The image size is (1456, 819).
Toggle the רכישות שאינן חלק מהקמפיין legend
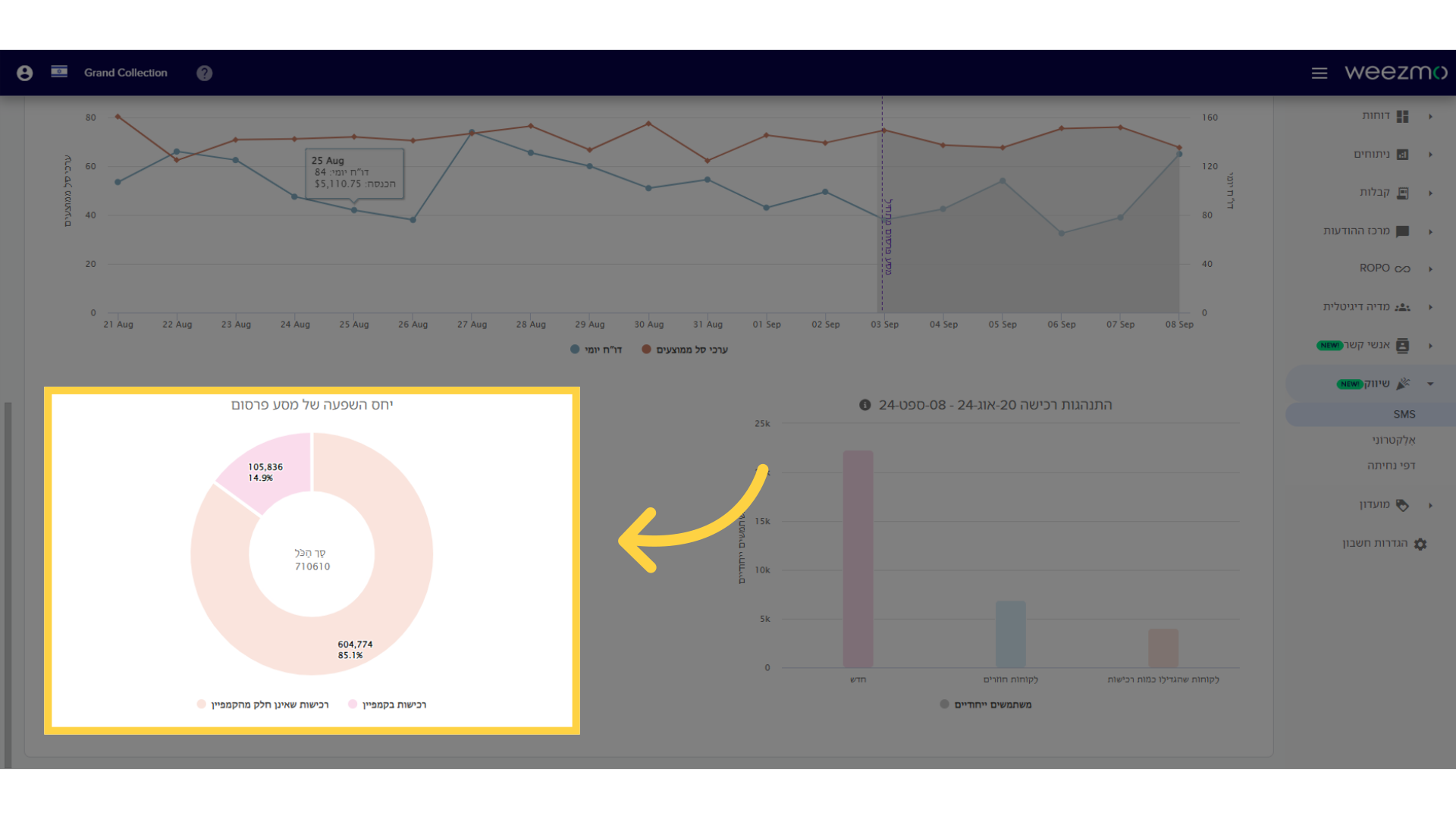(x=263, y=704)
